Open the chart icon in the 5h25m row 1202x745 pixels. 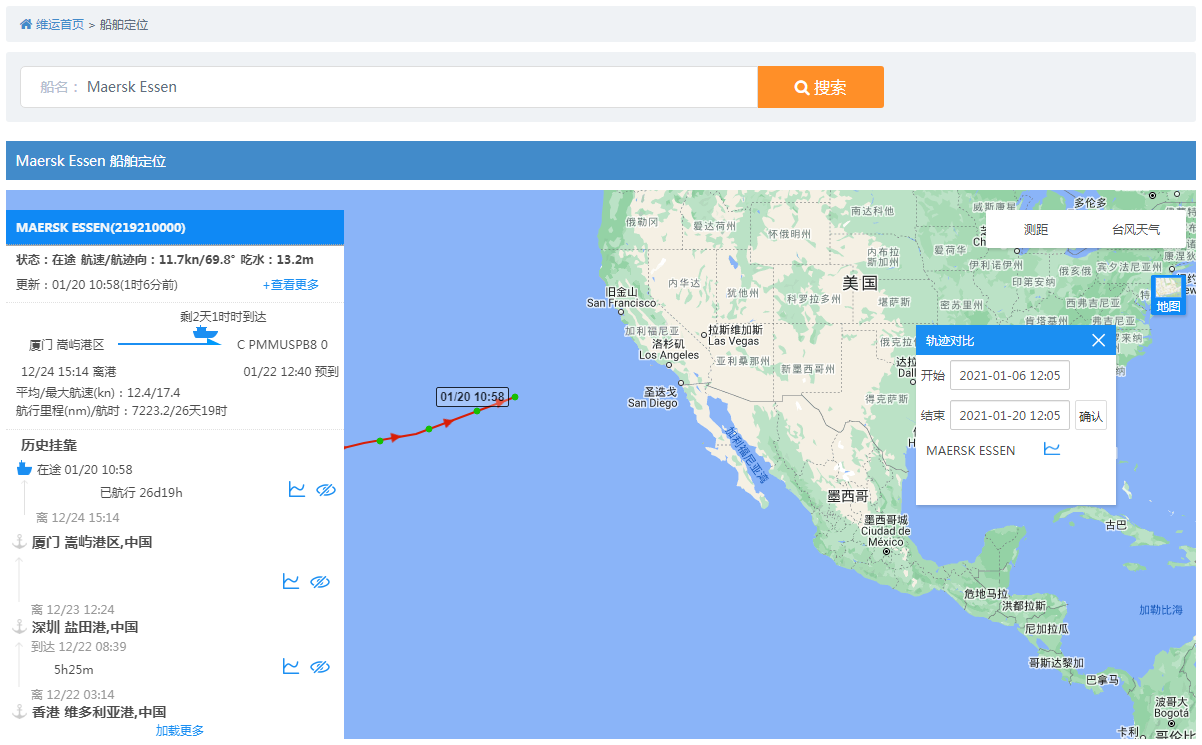pos(291,666)
